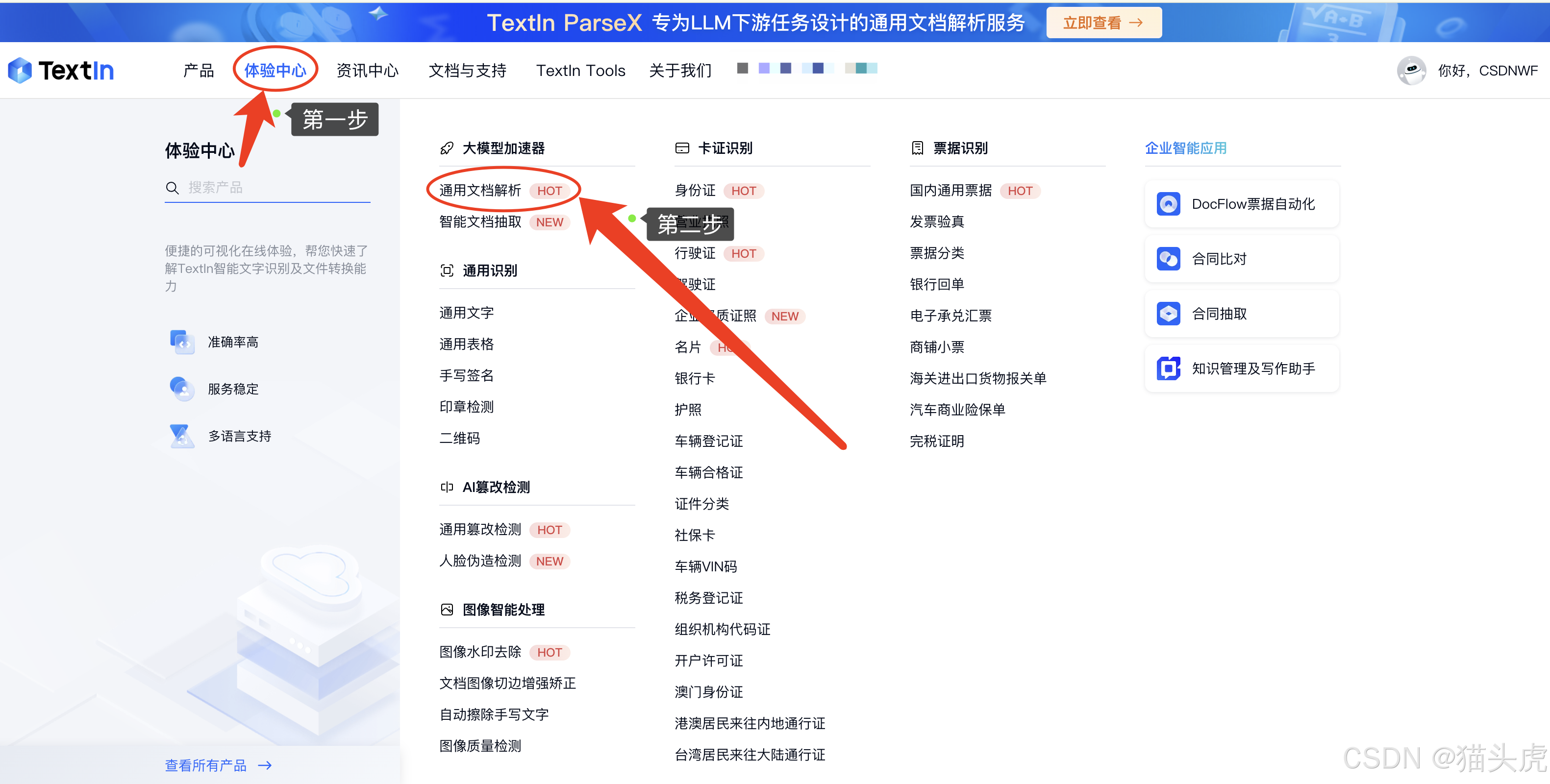Open 车辆VIN码
This screenshot has height=784, width=1550.
pos(706,566)
